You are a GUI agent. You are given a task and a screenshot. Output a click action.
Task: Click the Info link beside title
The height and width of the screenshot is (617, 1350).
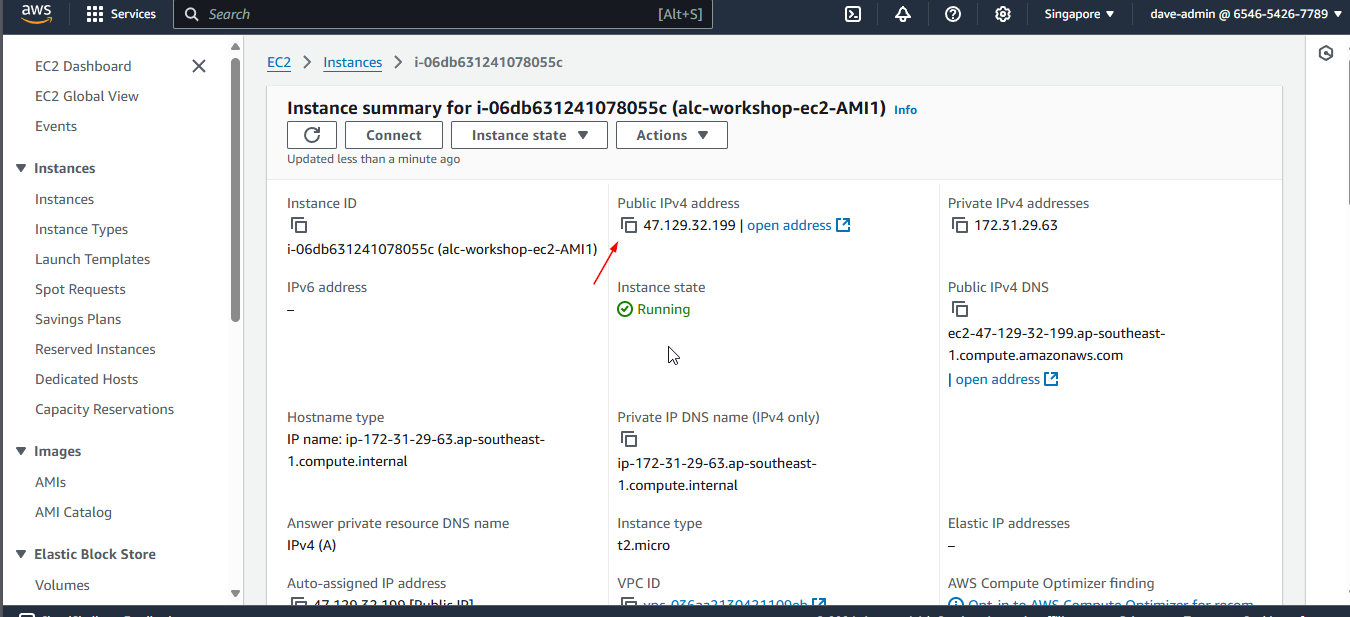pos(905,110)
